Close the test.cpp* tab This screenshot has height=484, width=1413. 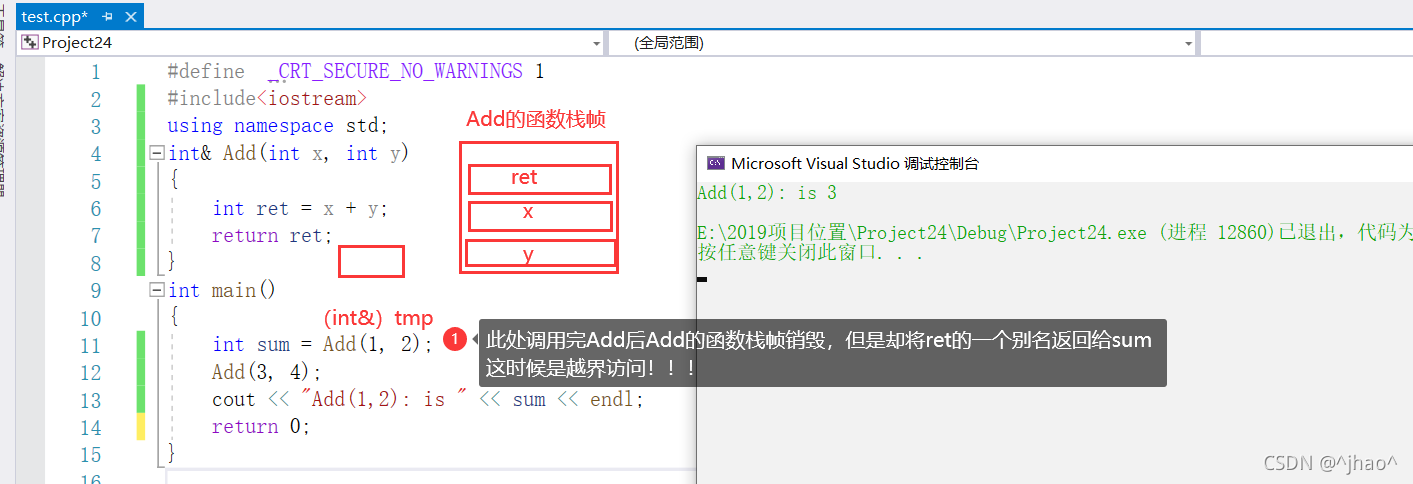coord(130,16)
